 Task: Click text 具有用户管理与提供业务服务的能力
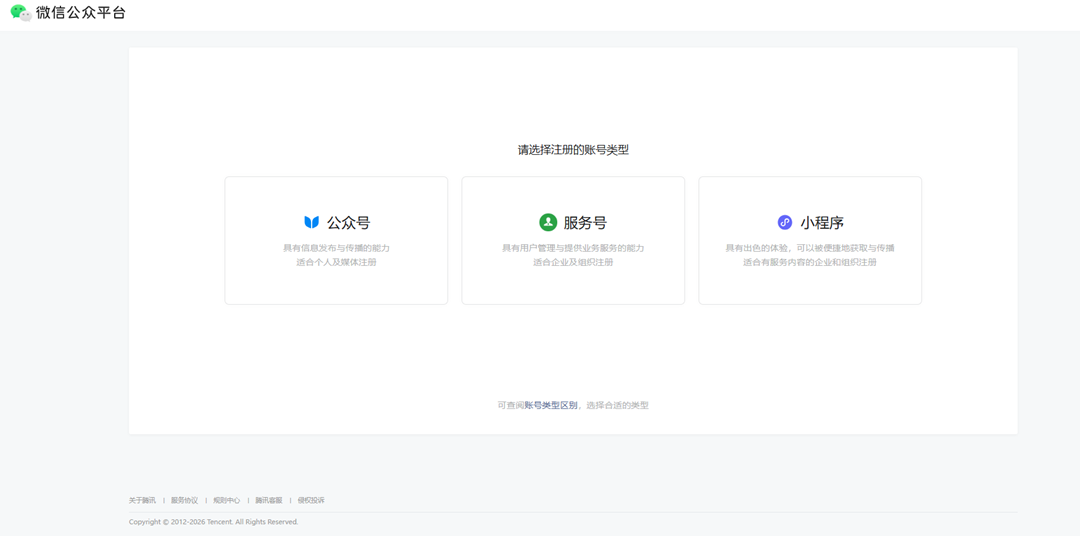click(573, 248)
